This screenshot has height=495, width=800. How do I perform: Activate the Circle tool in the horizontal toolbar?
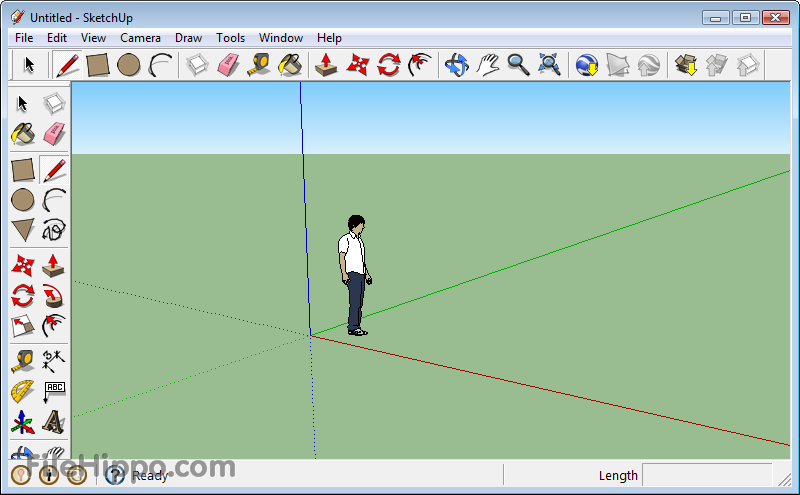click(x=129, y=65)
